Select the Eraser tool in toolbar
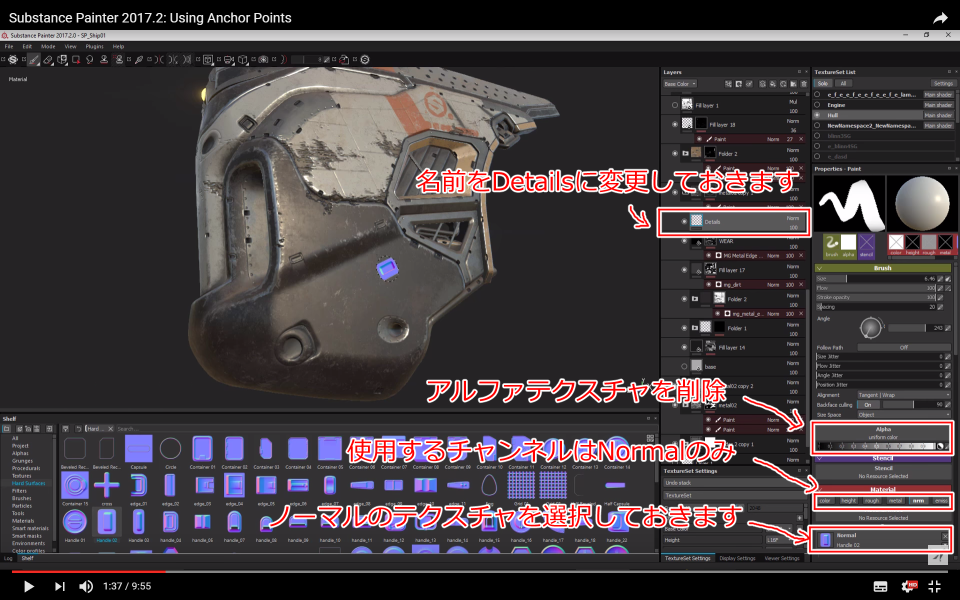This screenshot has width=960, height=600. 48,60
